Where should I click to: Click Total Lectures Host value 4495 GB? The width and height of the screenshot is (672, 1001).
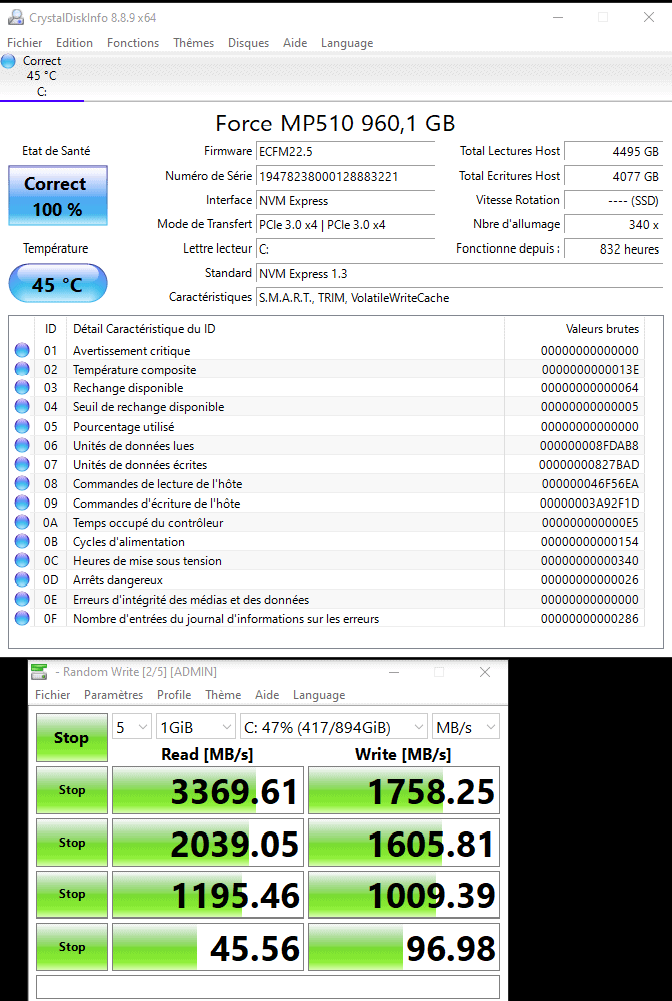[614, 152]
